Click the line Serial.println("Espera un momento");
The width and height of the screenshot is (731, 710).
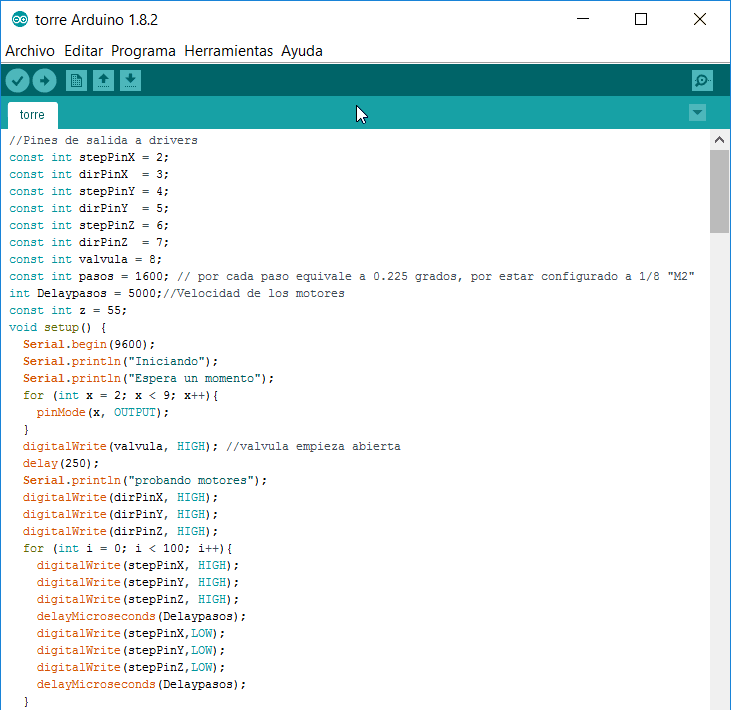(148, 378)
